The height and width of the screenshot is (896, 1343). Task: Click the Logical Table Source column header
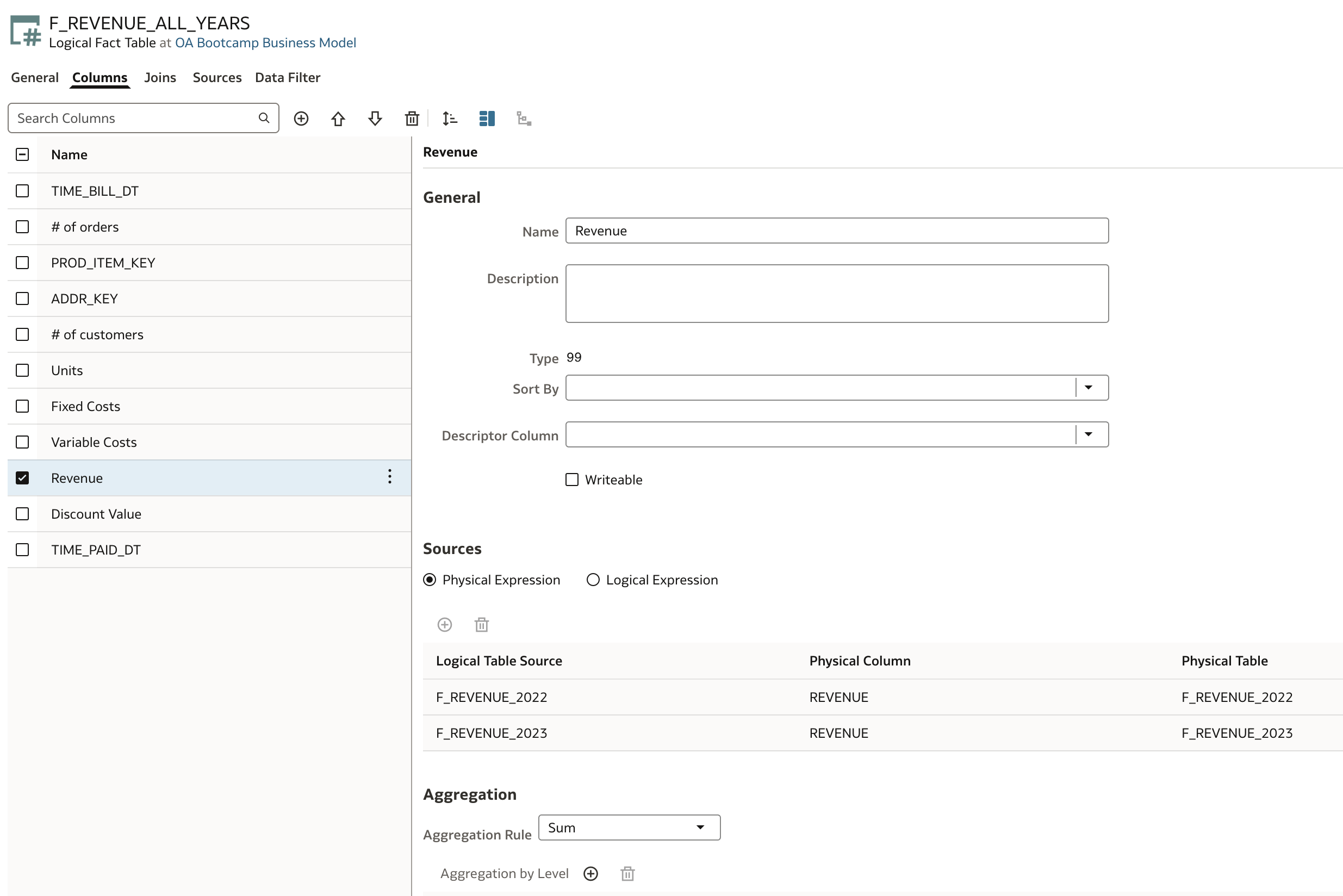tap(499, 661)
